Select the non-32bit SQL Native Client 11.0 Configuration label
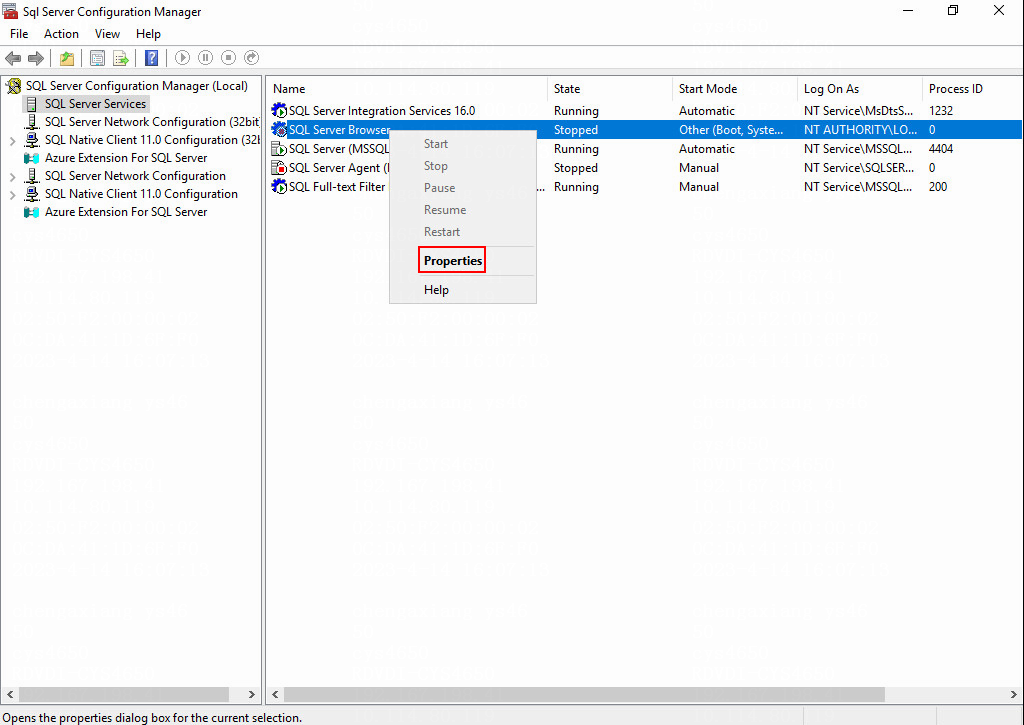Viewport: 1024px width, 725px height. click(x=141, y=194)
